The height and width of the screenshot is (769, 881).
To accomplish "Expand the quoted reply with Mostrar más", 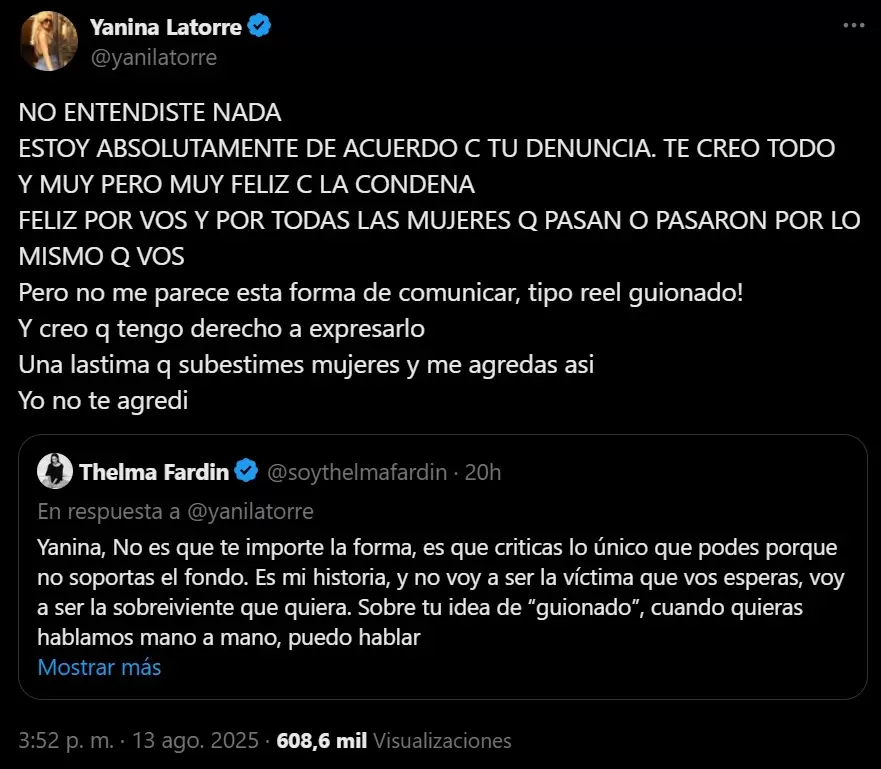I will click(99, 667).
